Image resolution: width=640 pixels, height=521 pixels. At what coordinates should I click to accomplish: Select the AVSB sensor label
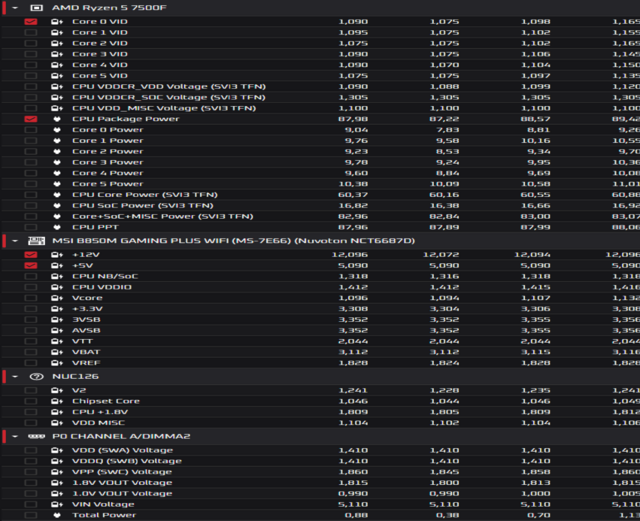86,331
